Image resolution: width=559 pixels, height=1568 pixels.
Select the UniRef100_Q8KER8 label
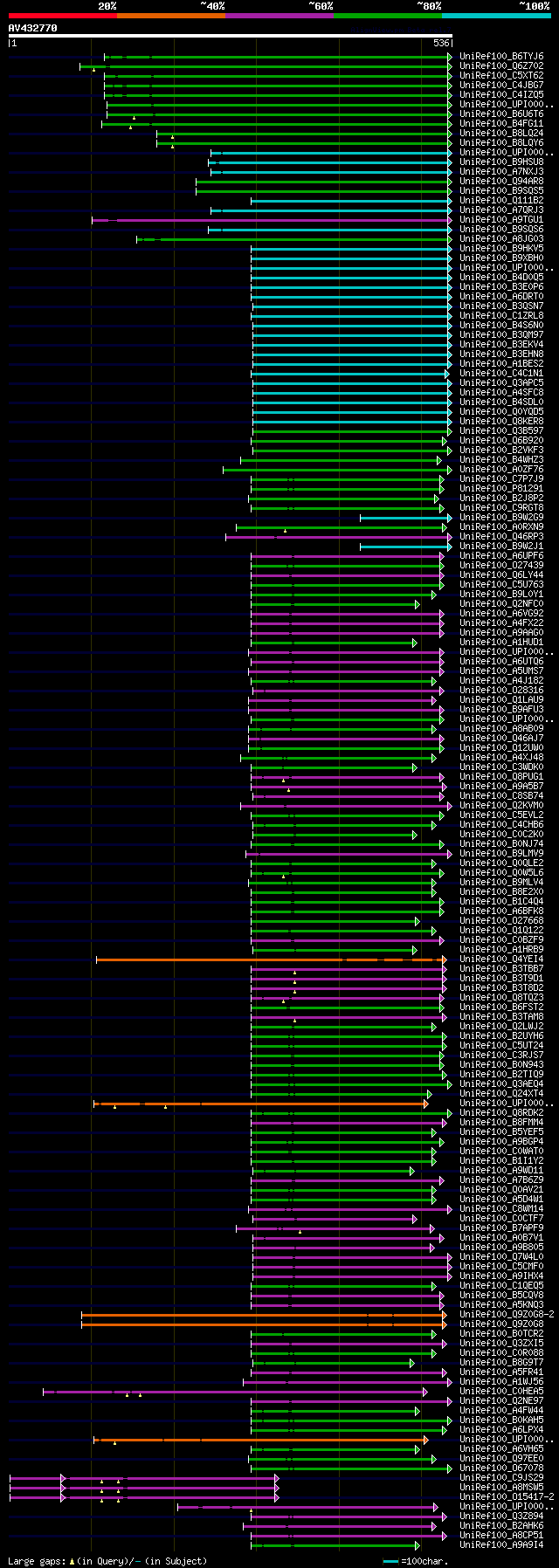pos(501,422)
